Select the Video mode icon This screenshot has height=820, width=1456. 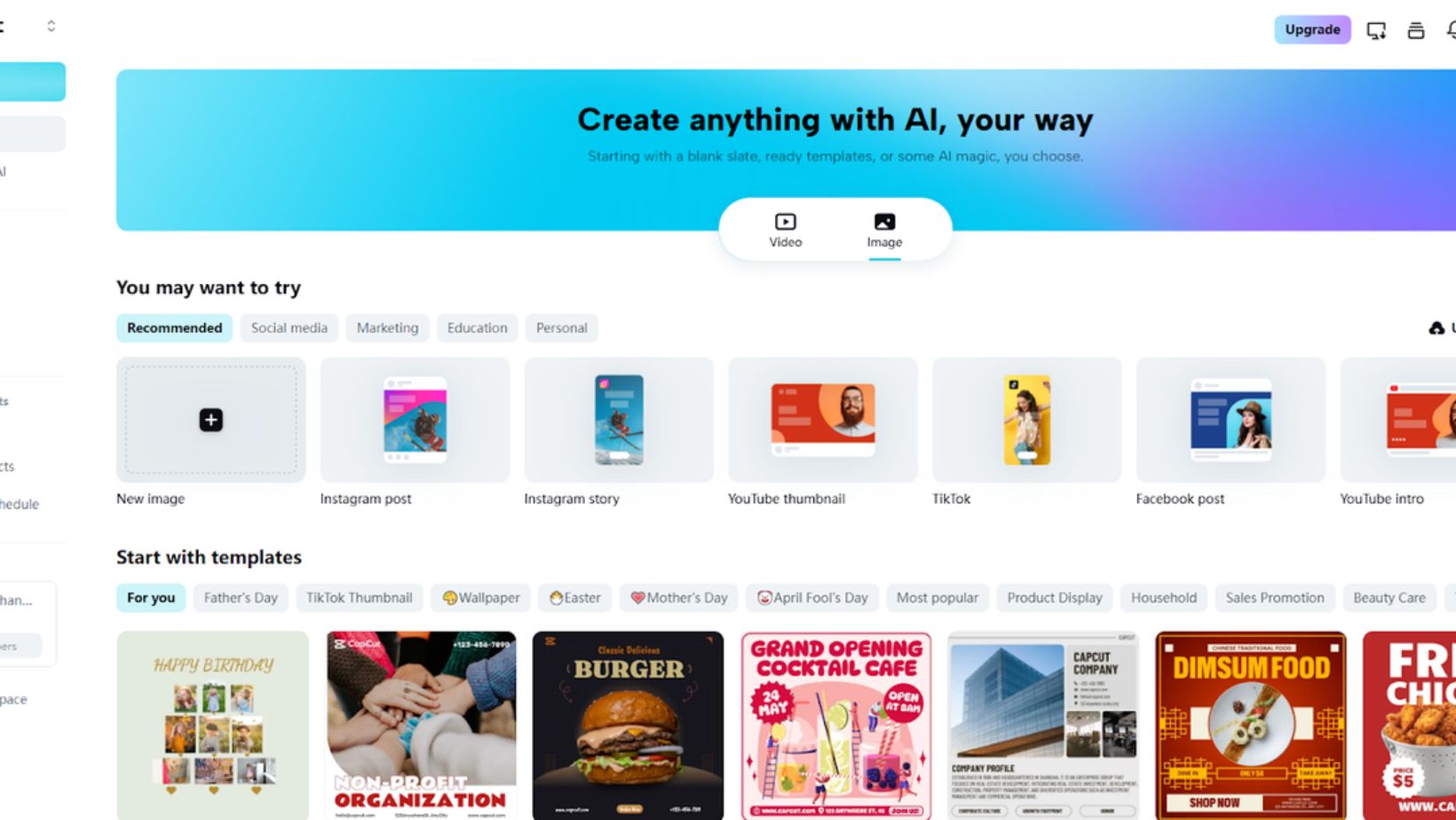[786, 222]
